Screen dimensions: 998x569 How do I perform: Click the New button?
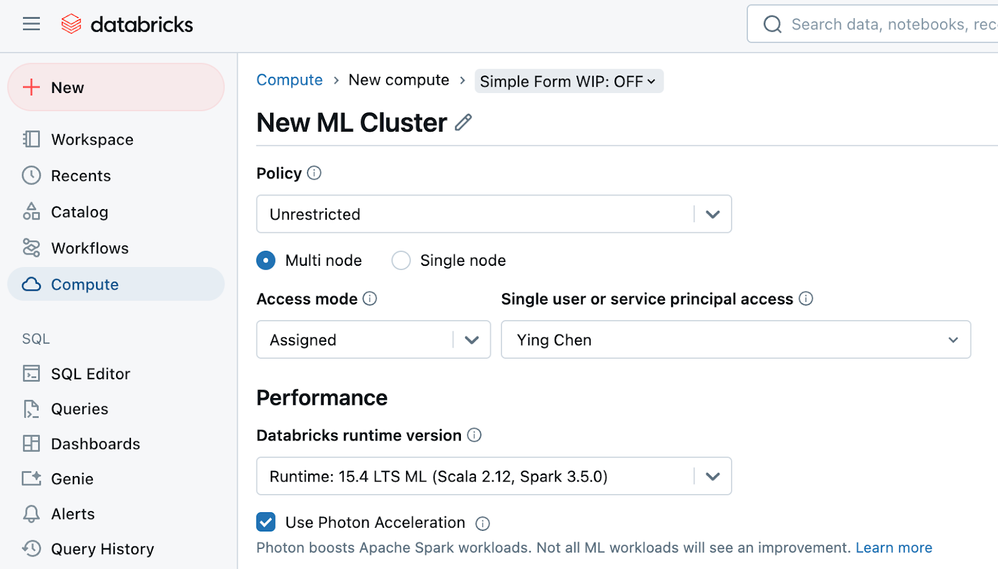point(116,88)
